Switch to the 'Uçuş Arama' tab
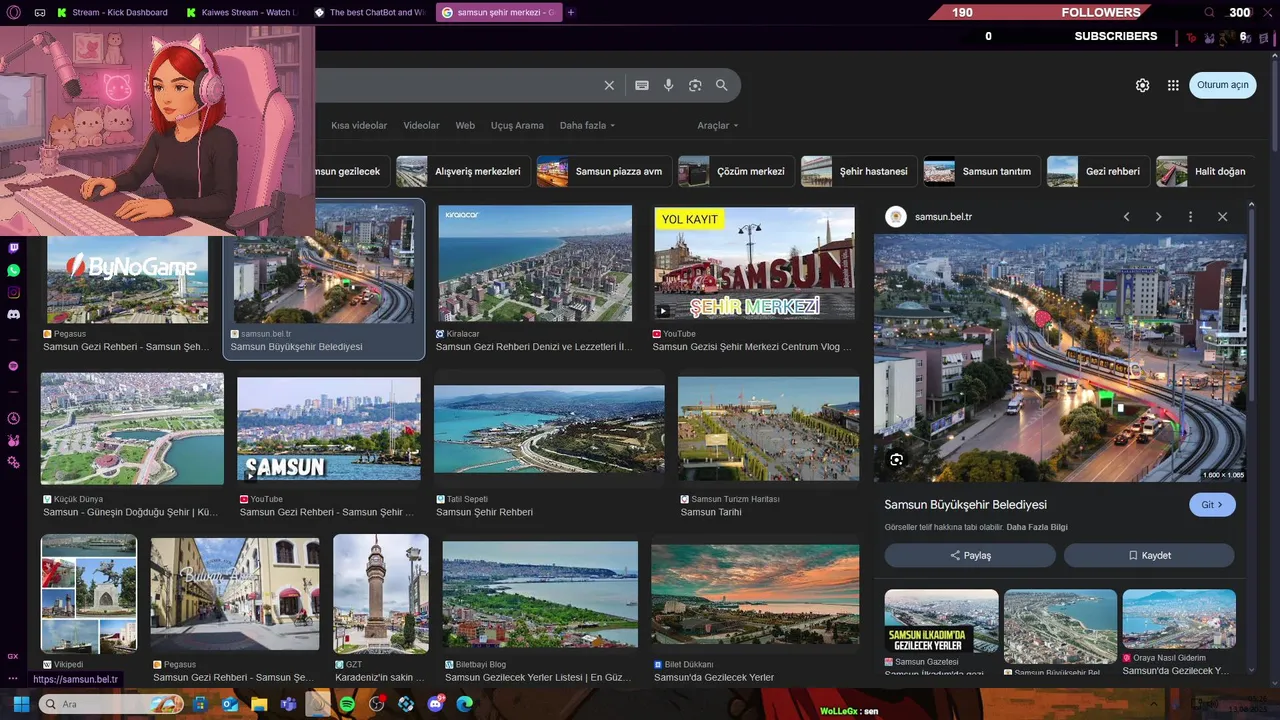Screen dimensions: 1280x720 coord(517,125)
